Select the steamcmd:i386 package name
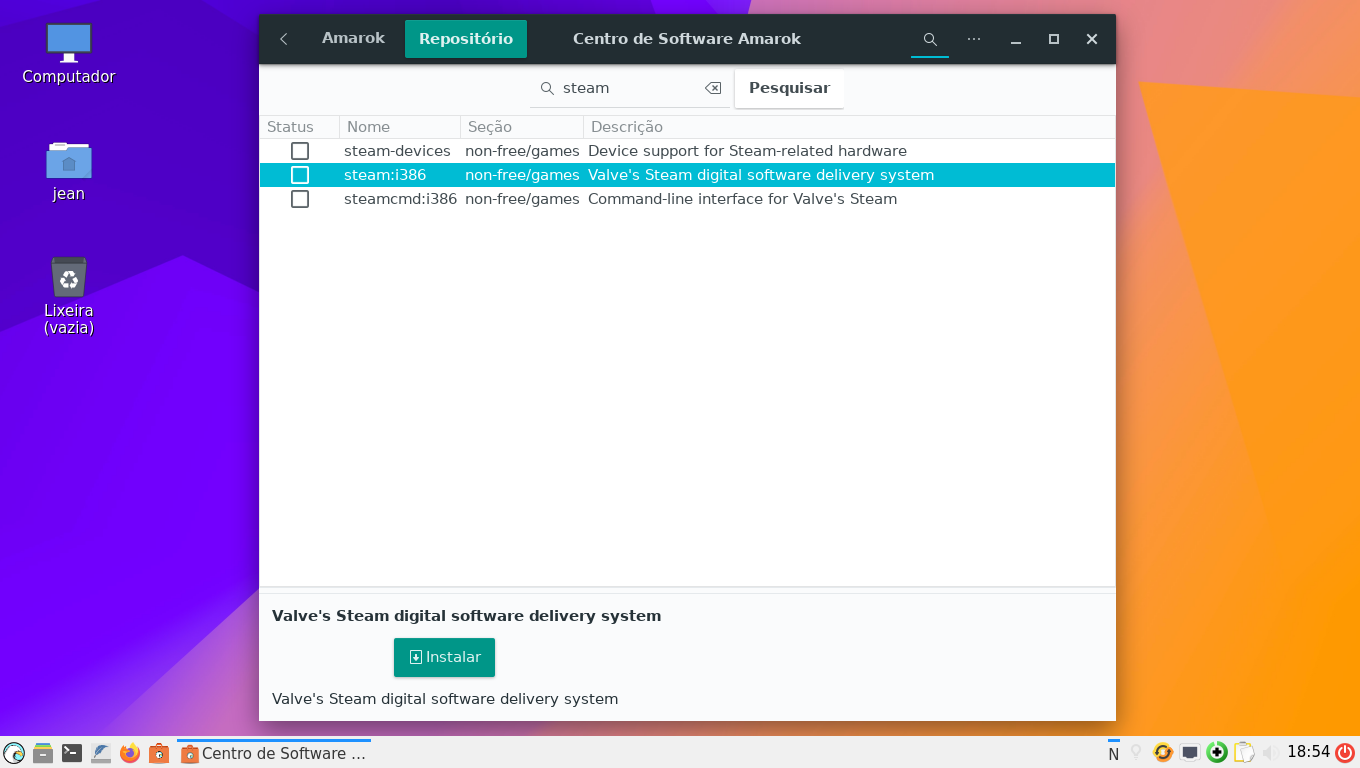1360x768 pixels. tap(400, 199)
